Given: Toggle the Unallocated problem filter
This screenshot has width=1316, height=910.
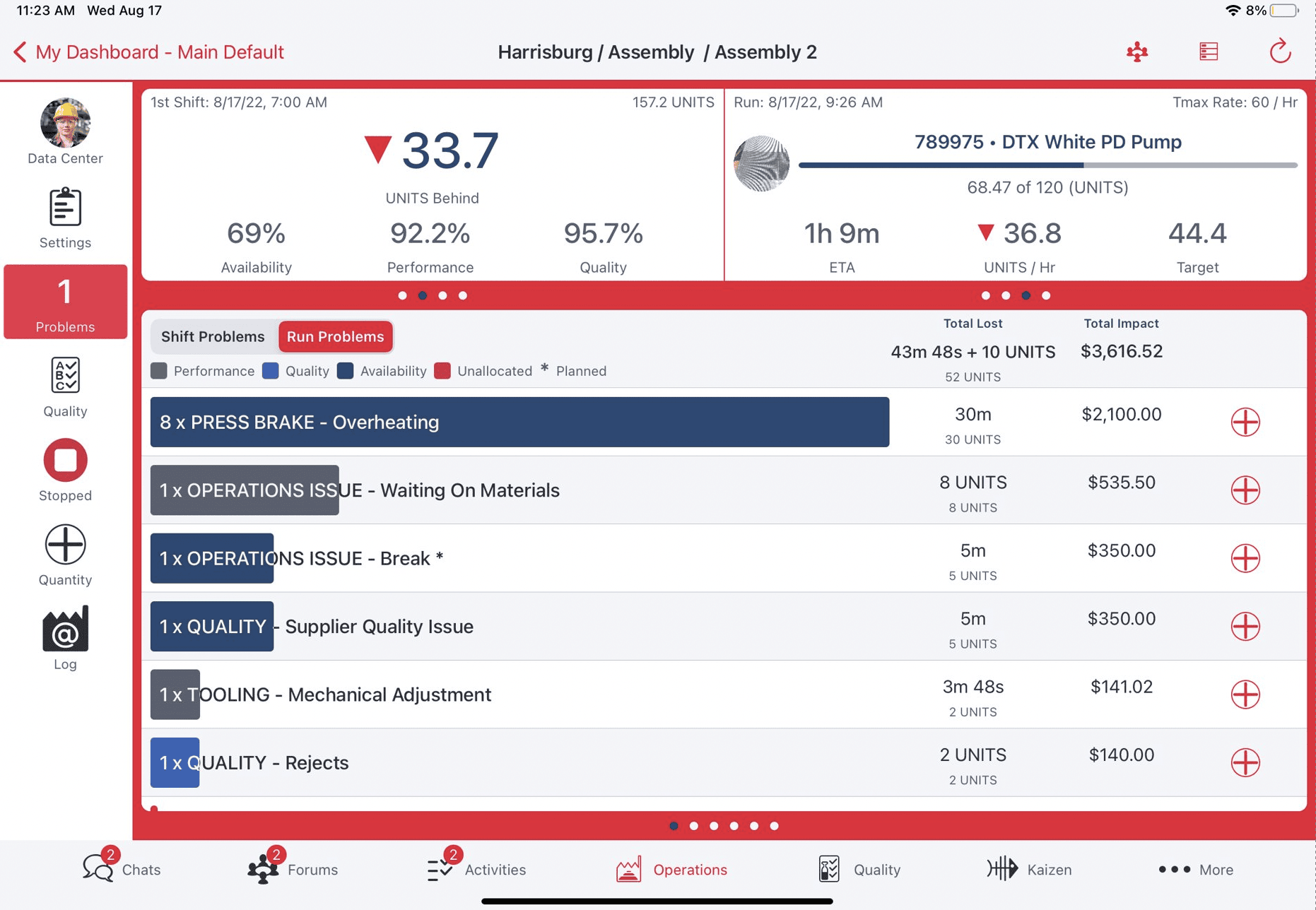Looking at the screenshot, I should pyautogui.click(x=484, y=371).
